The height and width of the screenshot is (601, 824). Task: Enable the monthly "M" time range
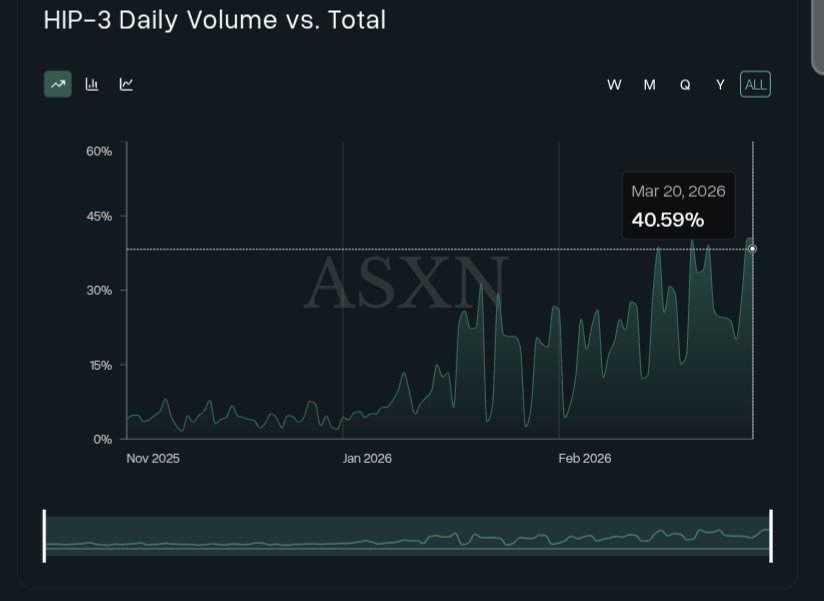tap(649, 85)
